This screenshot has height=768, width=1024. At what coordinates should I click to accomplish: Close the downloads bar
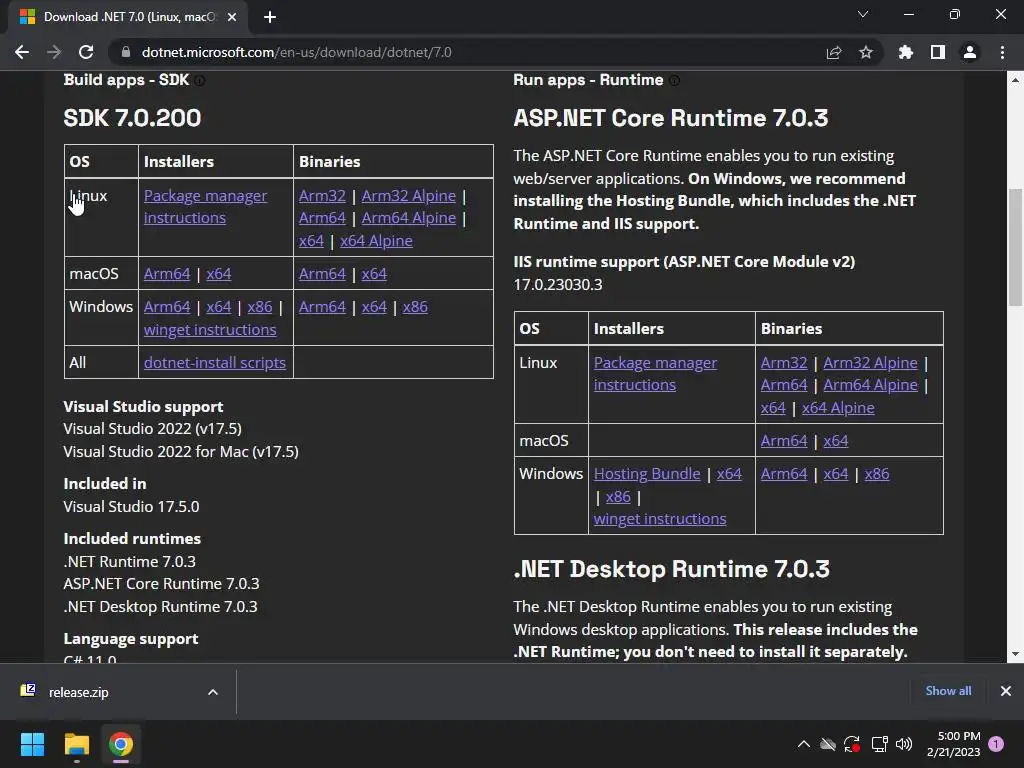[1006, 691]
